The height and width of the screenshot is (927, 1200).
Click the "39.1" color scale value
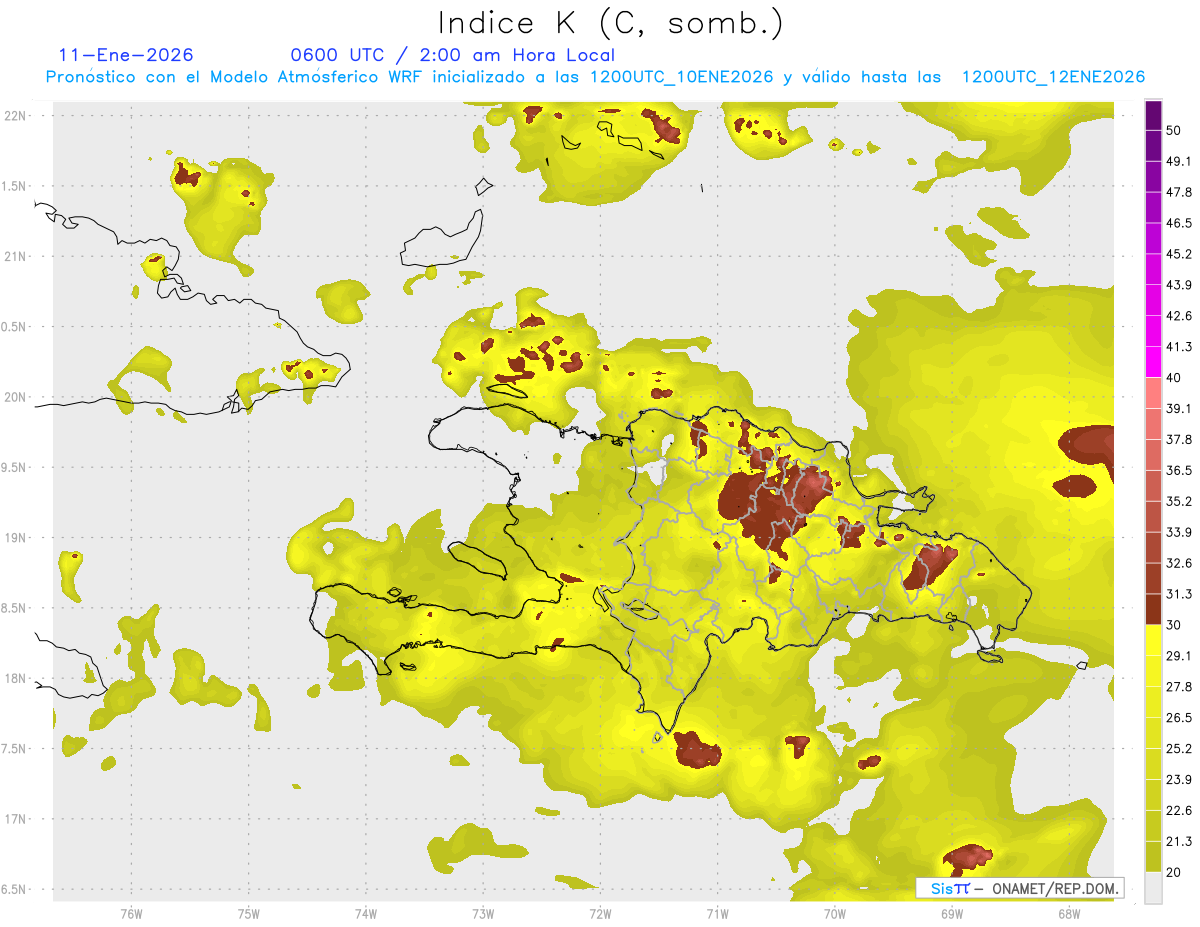click(x=1179, y=409)
